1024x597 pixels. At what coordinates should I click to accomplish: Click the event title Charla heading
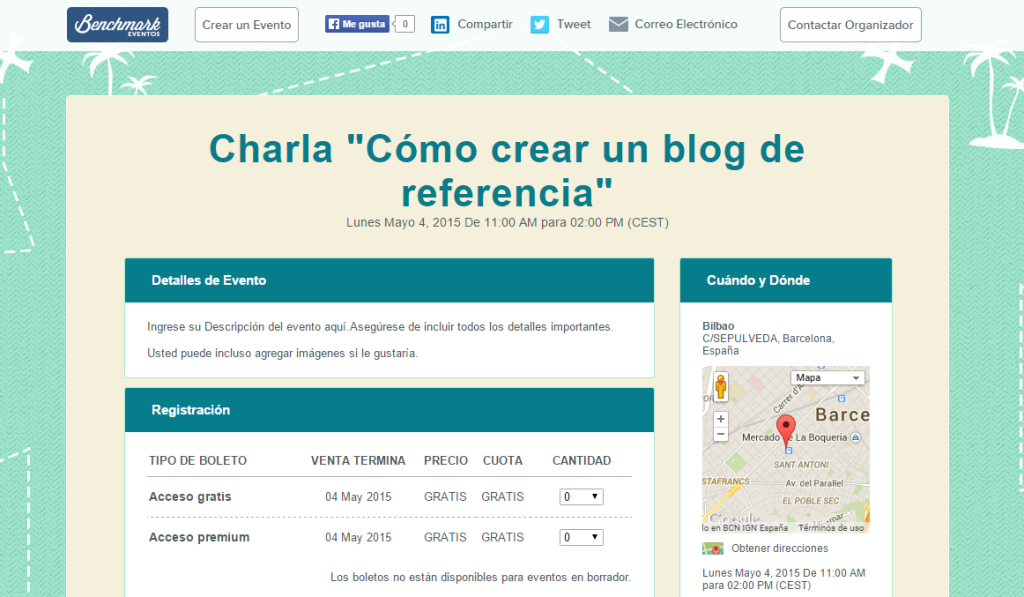[x=507, y=170]
